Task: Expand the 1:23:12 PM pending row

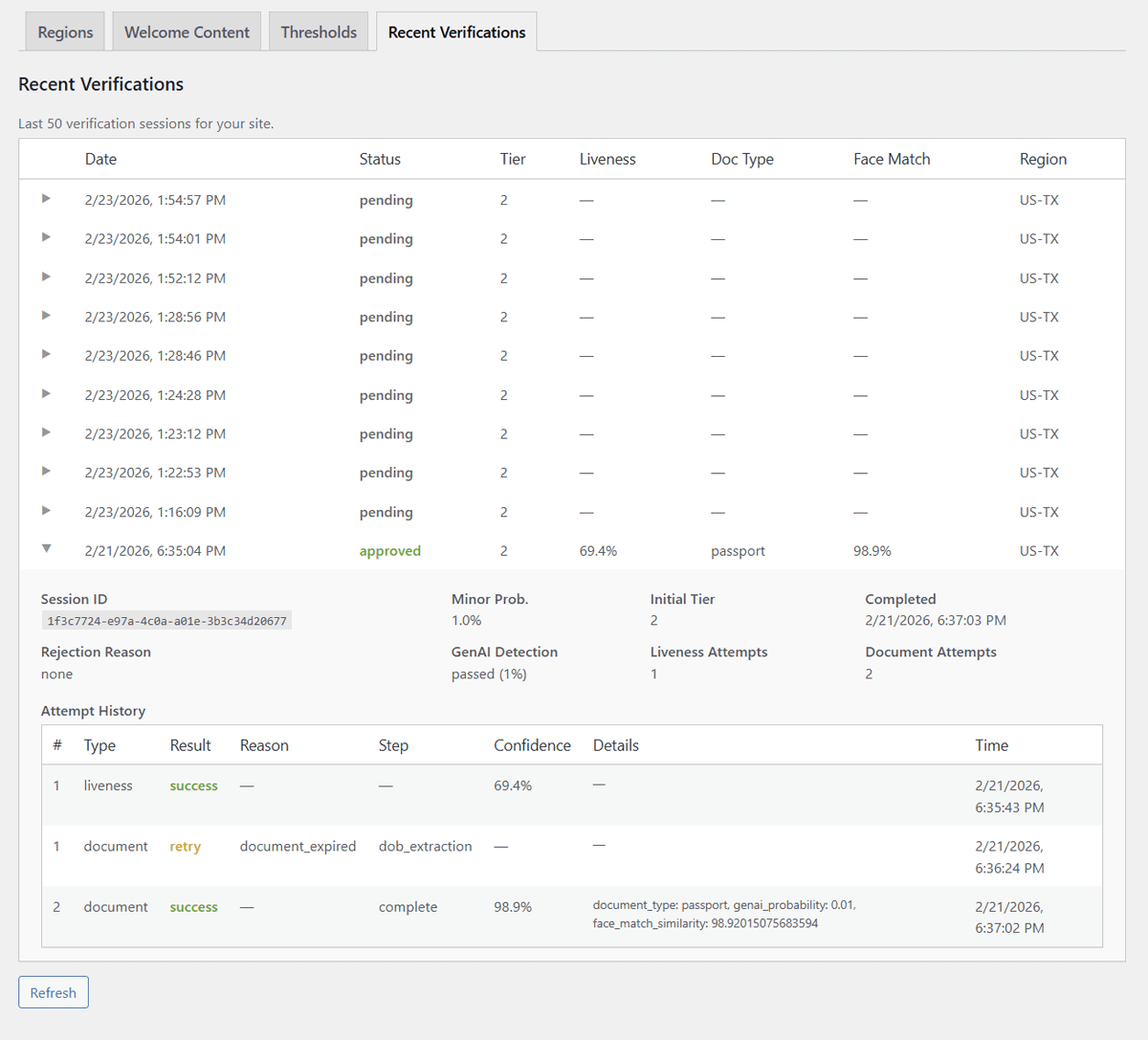Action: point(46,432)
